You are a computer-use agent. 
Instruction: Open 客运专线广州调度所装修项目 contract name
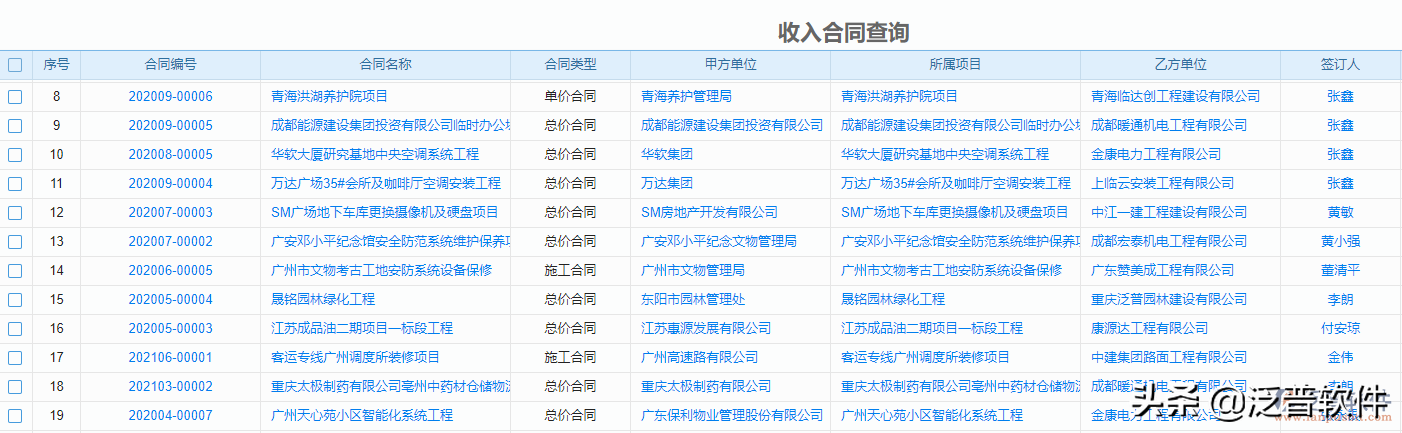[x=355, y=358]
